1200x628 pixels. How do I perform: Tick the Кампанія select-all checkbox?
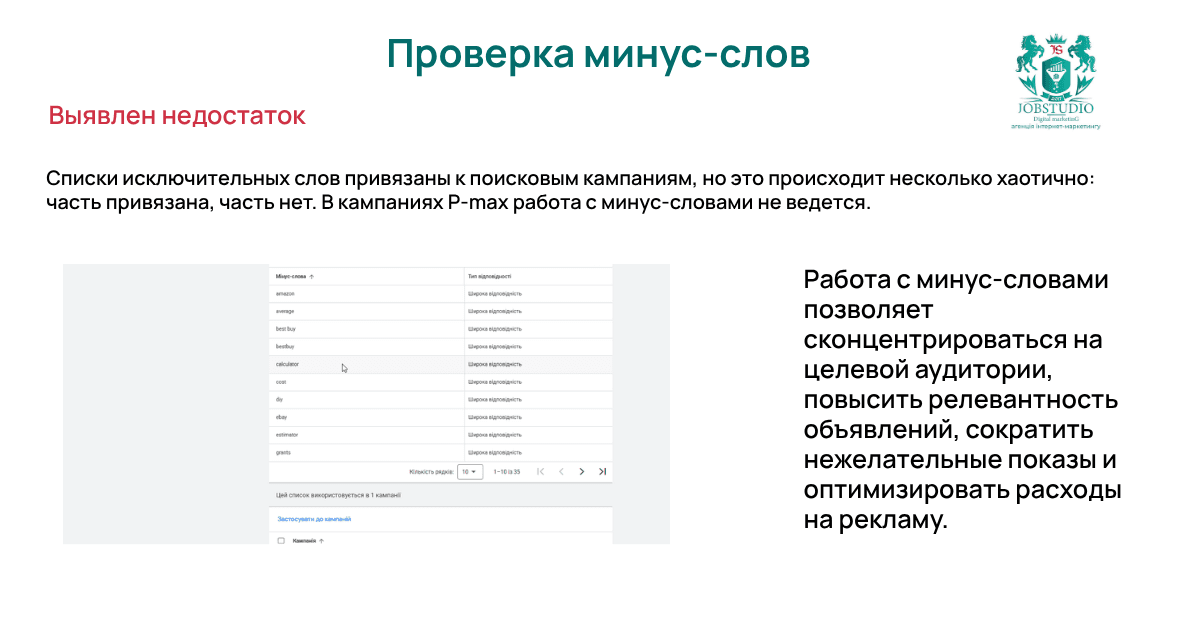(x=281, y=540)
